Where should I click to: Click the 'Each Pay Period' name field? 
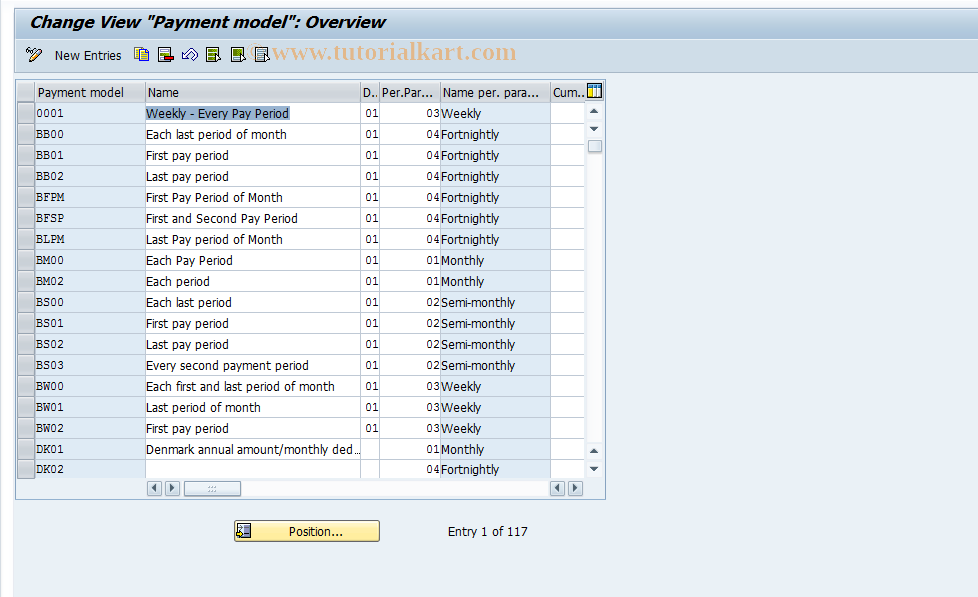click(x=253, y=260)
